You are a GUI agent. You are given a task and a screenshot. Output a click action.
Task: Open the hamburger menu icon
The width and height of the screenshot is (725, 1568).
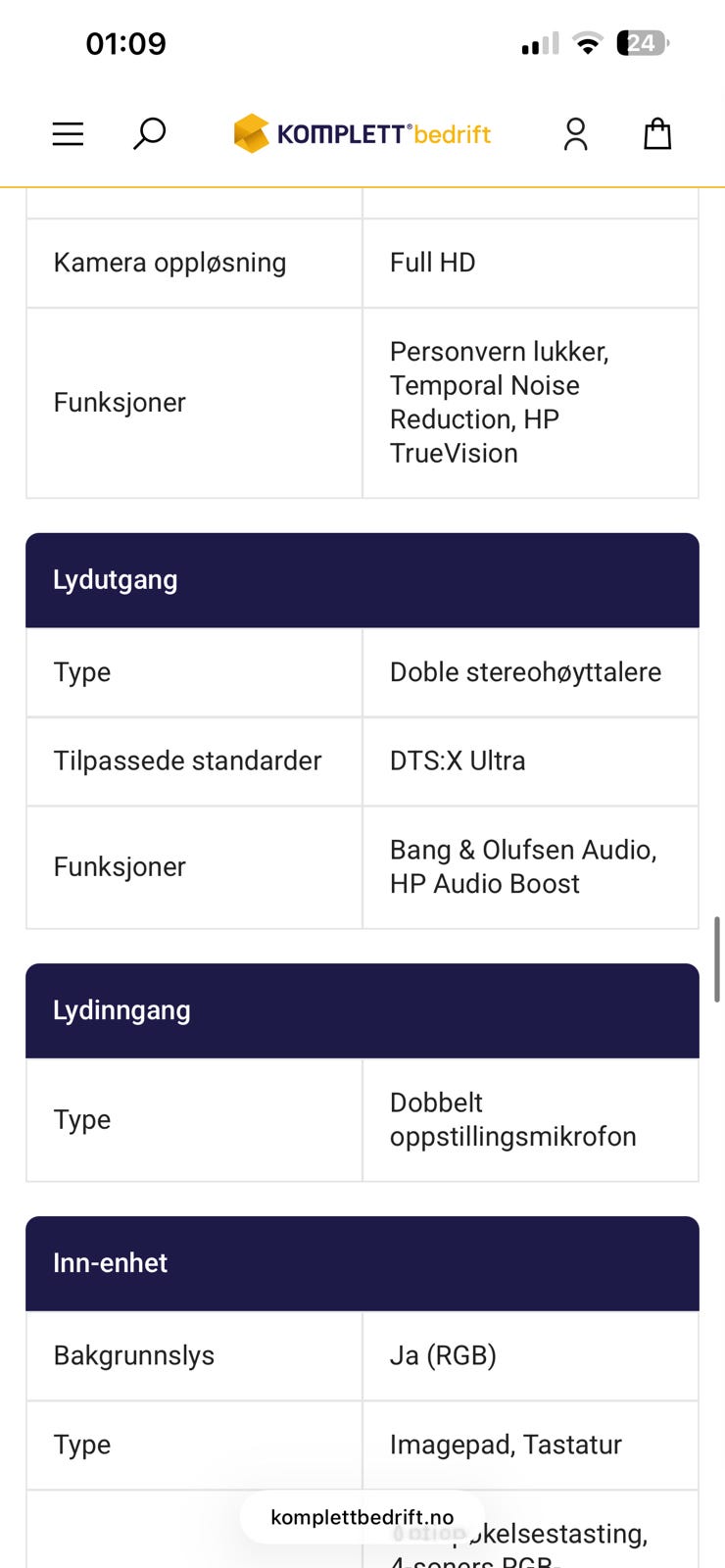(68, 134)
